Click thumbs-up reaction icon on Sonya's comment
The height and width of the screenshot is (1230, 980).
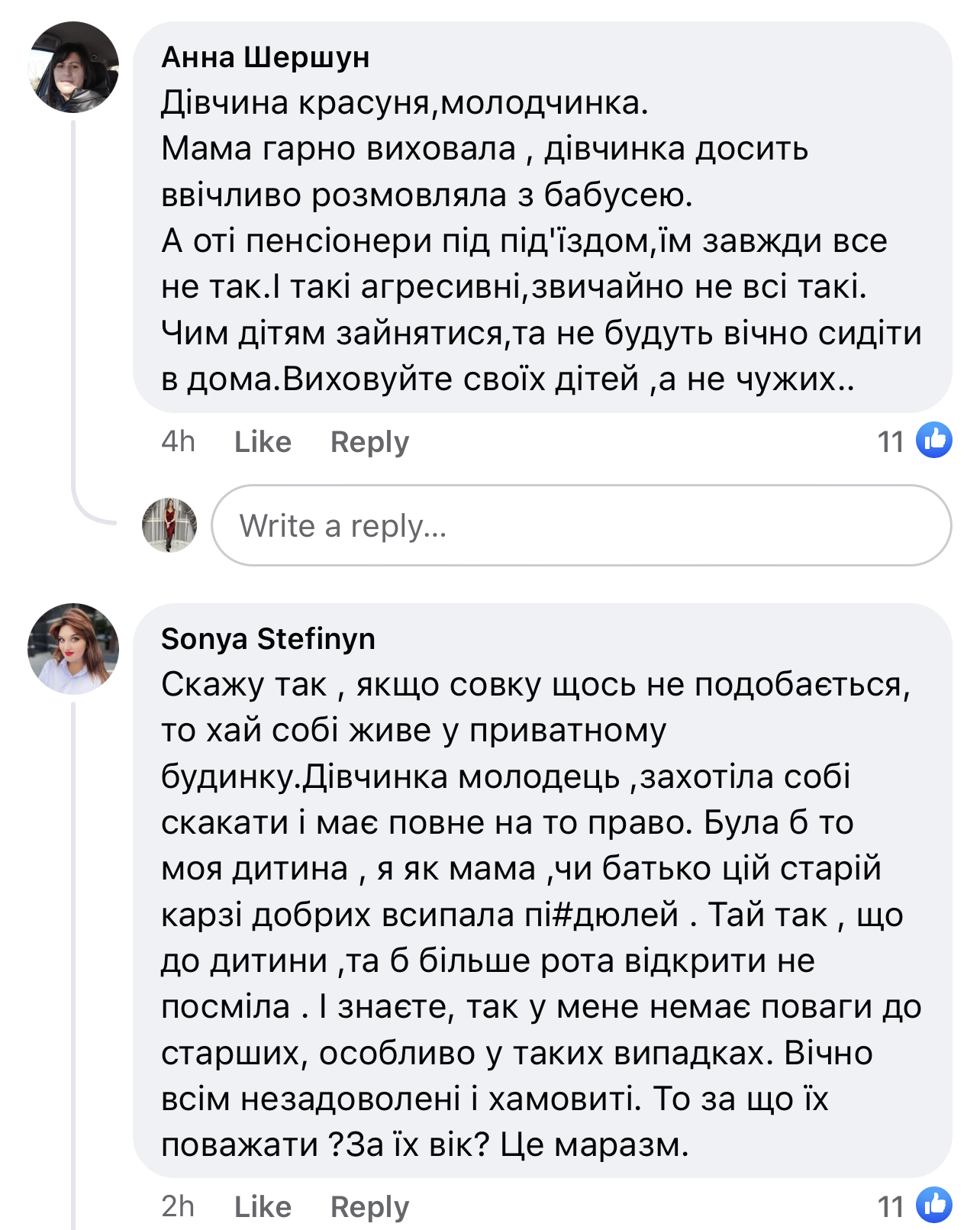coord(933,1205)
